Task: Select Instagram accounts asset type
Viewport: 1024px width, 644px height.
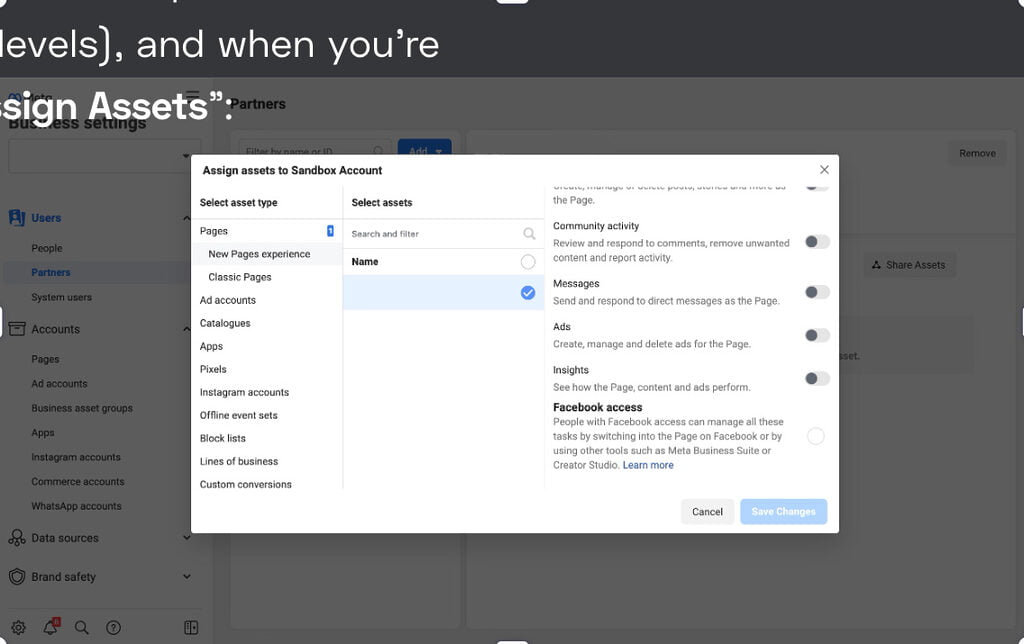Action: click(244, 392)
